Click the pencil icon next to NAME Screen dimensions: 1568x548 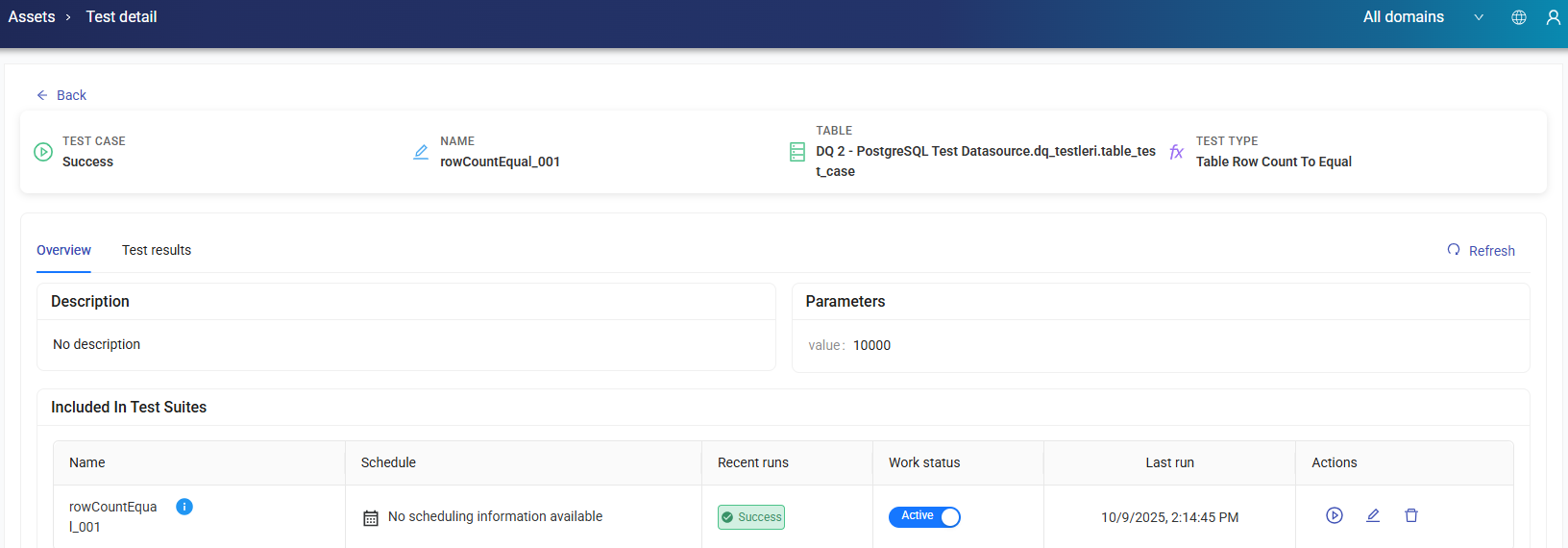421,152
